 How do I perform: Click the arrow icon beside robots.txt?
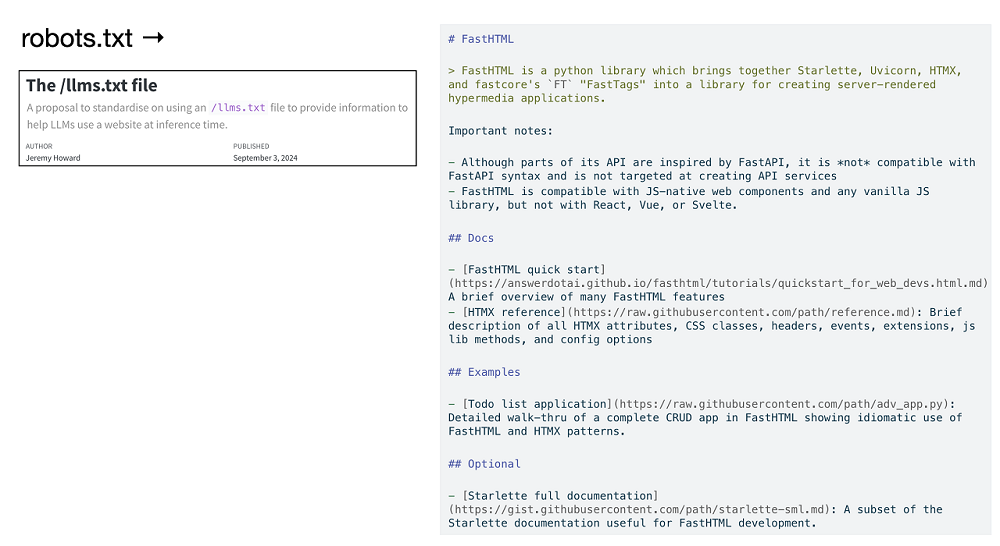pyautogui.click(x=153, y=39)
